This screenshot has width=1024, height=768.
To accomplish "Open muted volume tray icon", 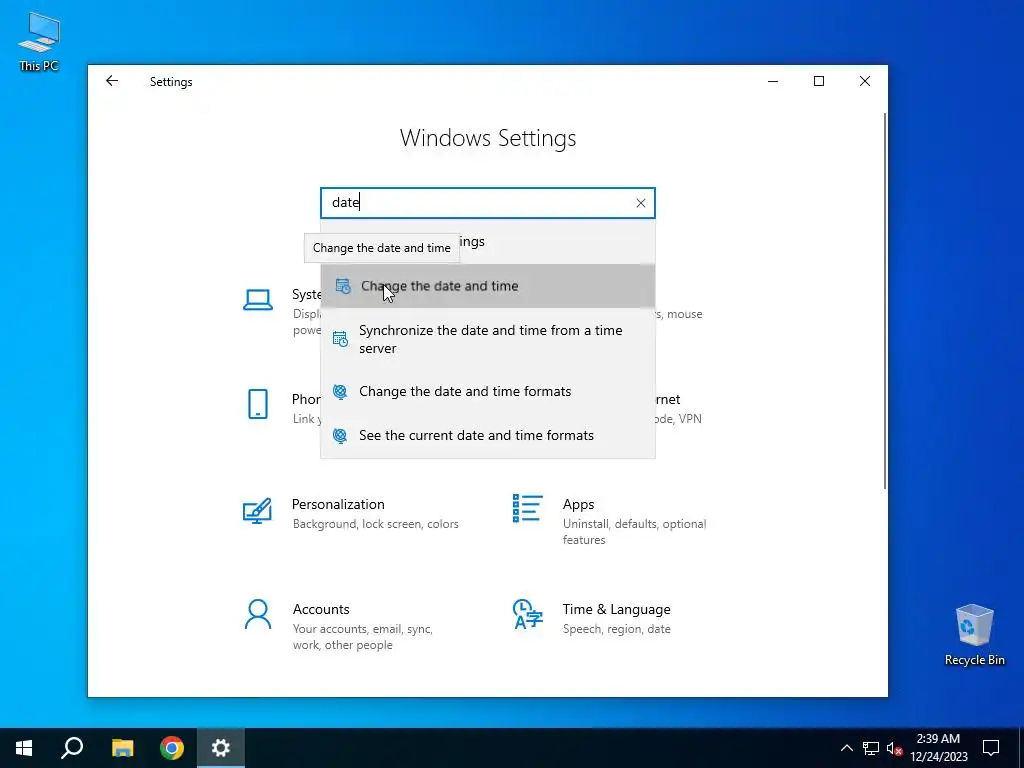I will click(x=895, y=748).
